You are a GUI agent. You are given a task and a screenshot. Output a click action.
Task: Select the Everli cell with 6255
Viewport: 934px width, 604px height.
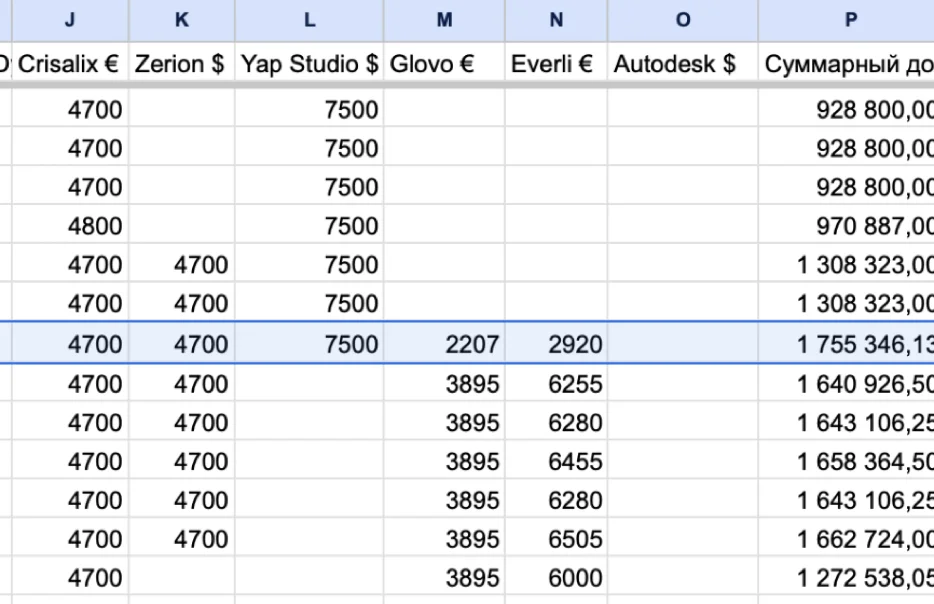click(x=556, y=384)
